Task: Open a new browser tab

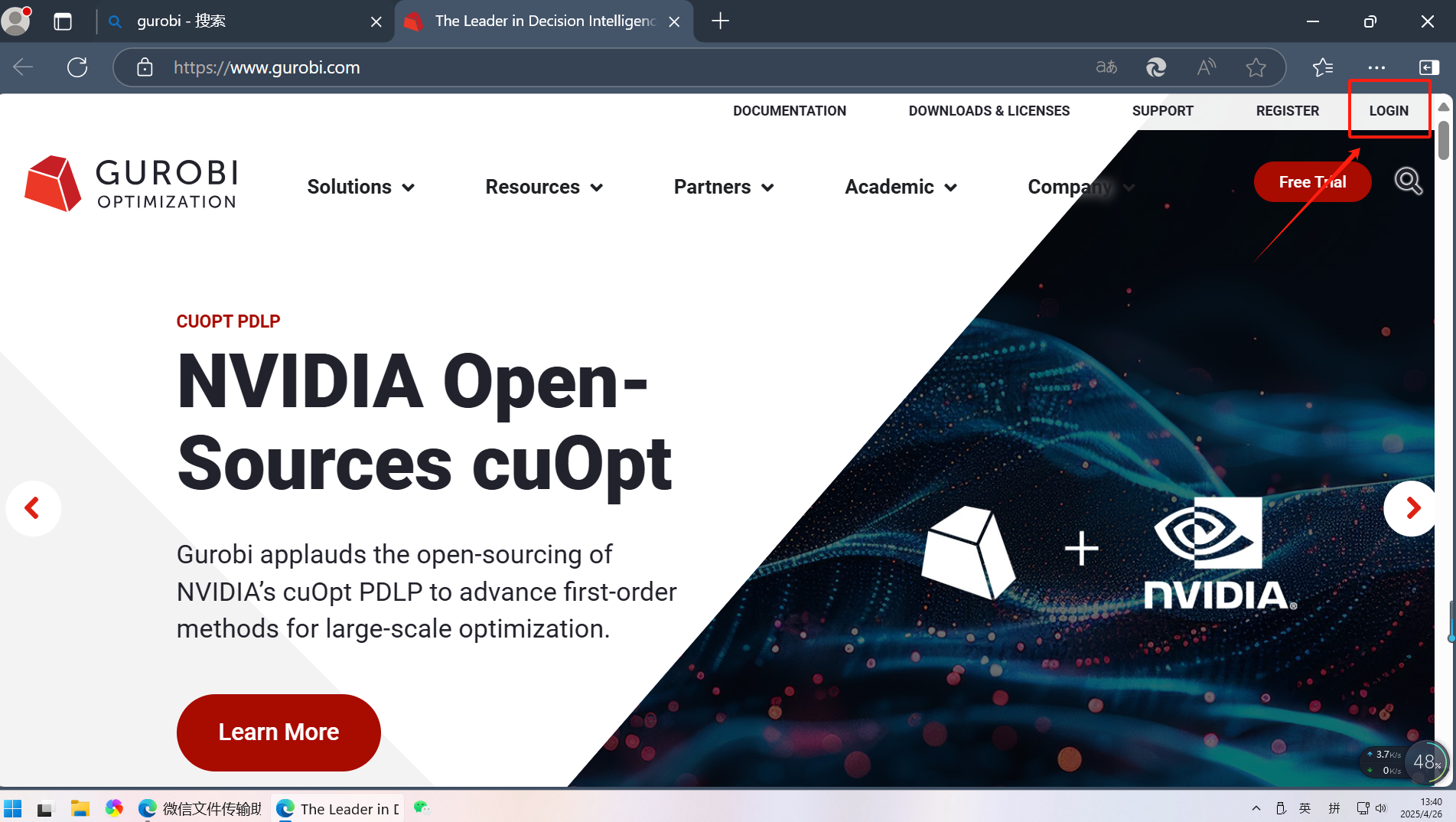Action: 720,21
